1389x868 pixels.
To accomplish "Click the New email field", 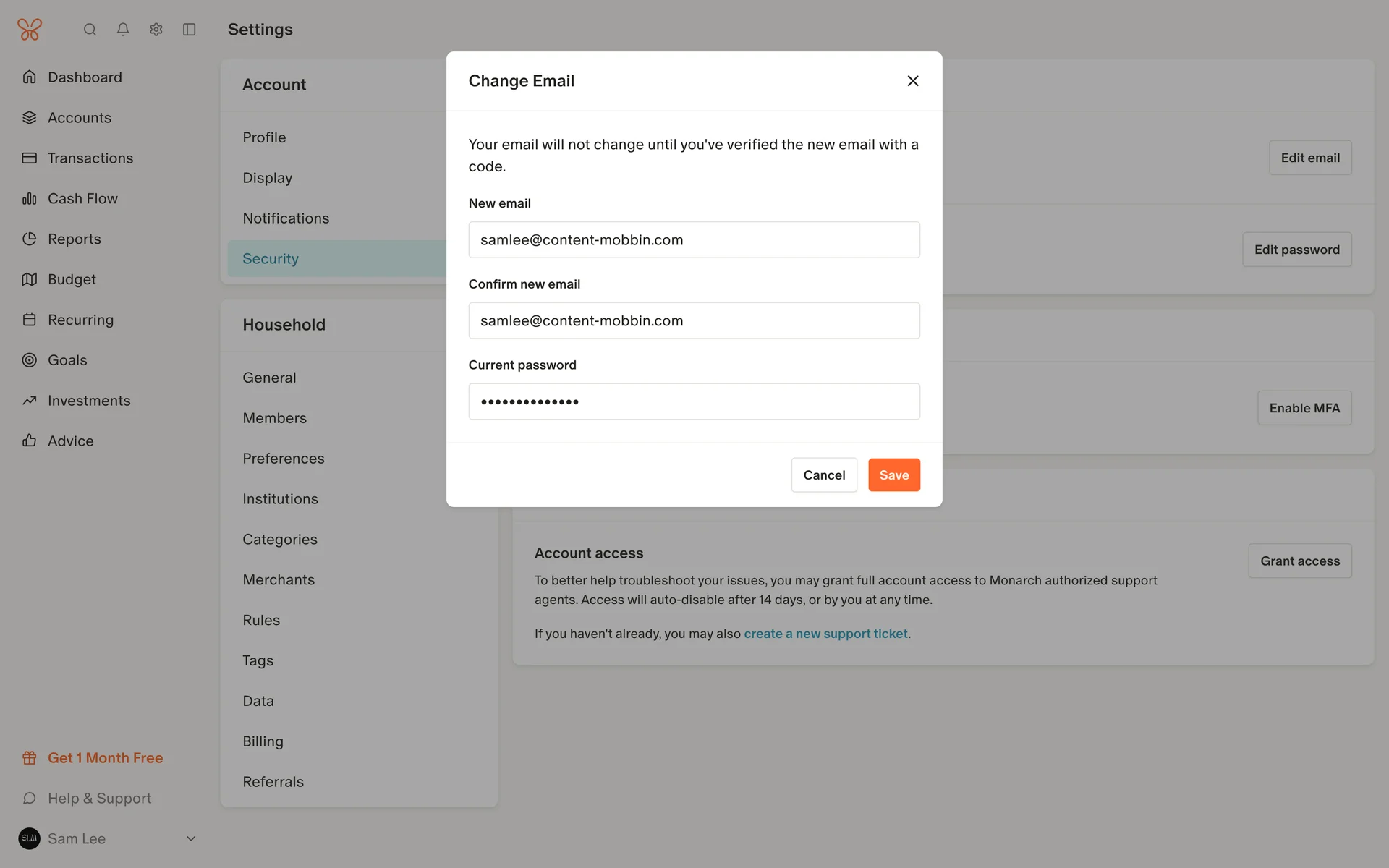I will (x=694, y=240).
